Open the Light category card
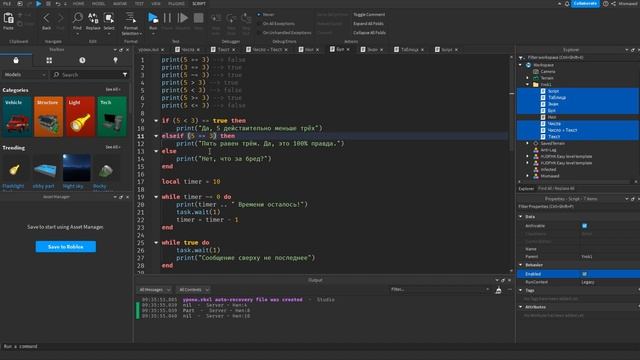 (x=80, y=116)
